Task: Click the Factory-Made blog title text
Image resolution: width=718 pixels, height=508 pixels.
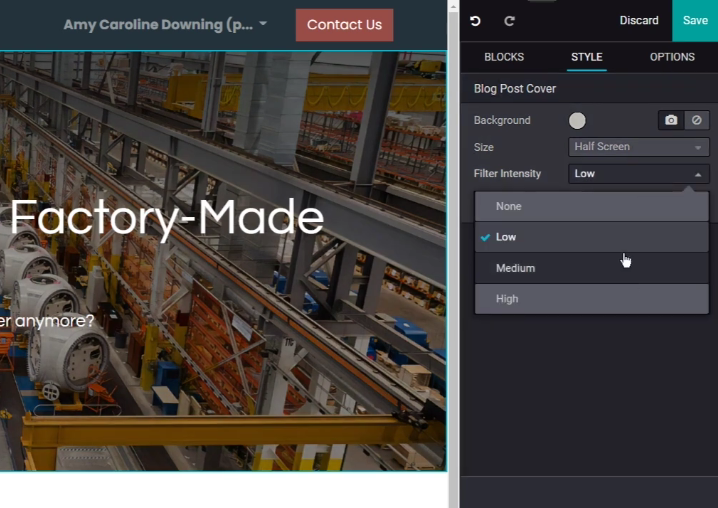Action: pos(167,217)
